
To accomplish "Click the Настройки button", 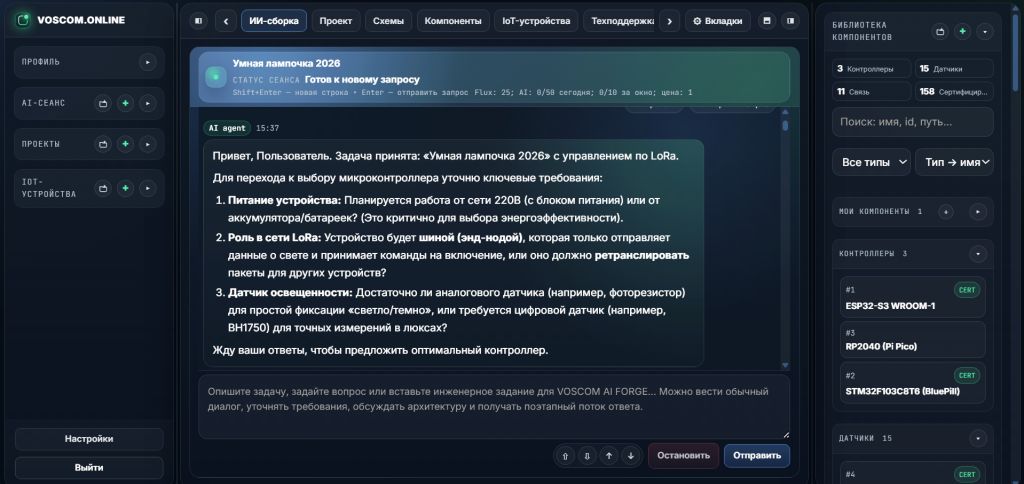I will (x=89, y=439).
